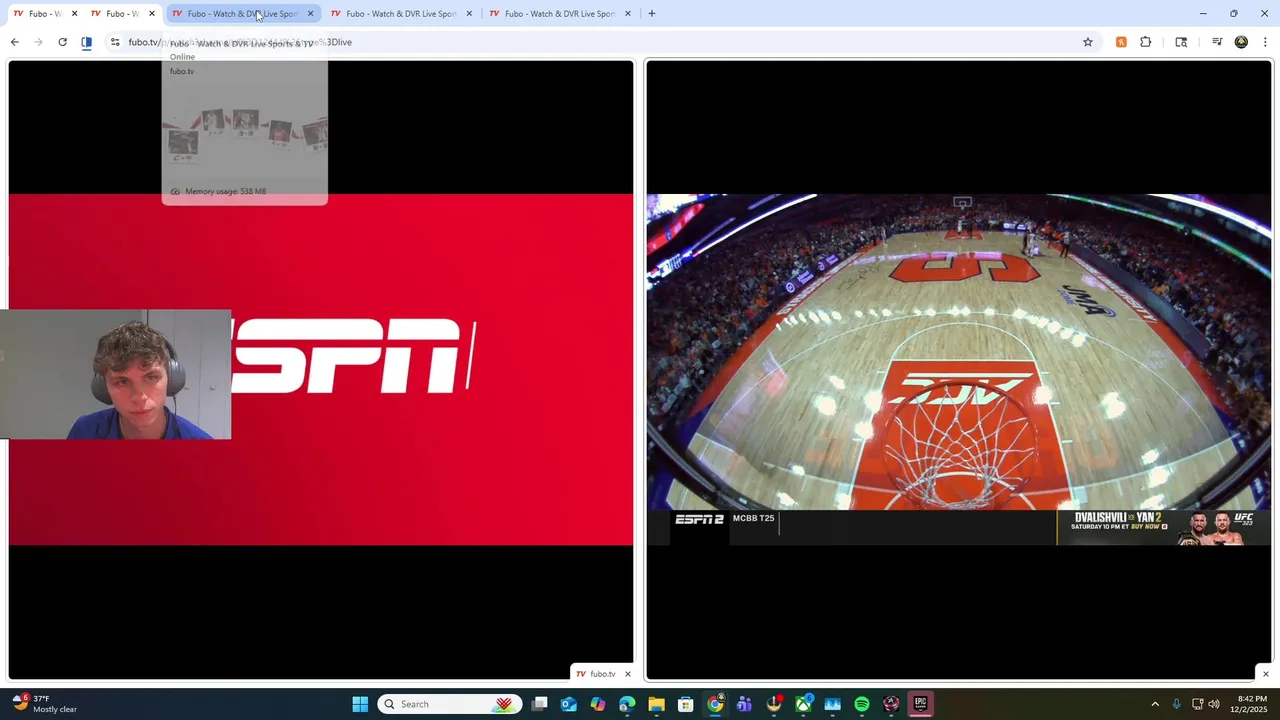1280x720 pixels.
Task: Open Microsoft Edge from the taskbar
Action: click(627, 704)
